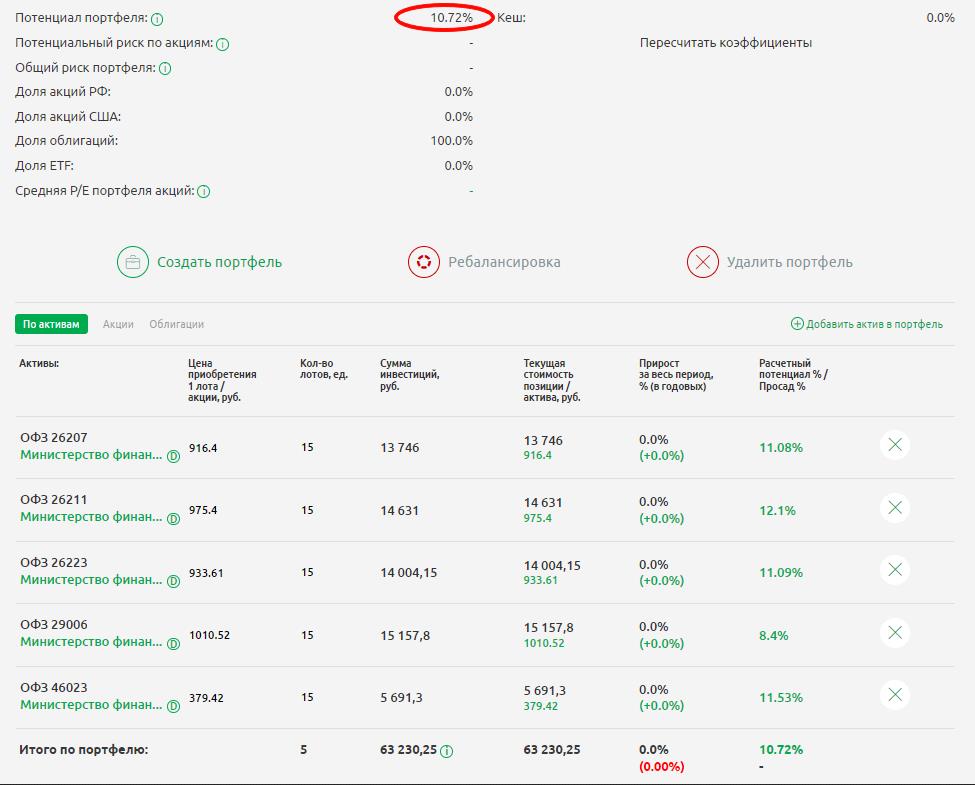Start Ребалансировка of the portfolio
The image size is (975, 785).
(x=484, y=262)
